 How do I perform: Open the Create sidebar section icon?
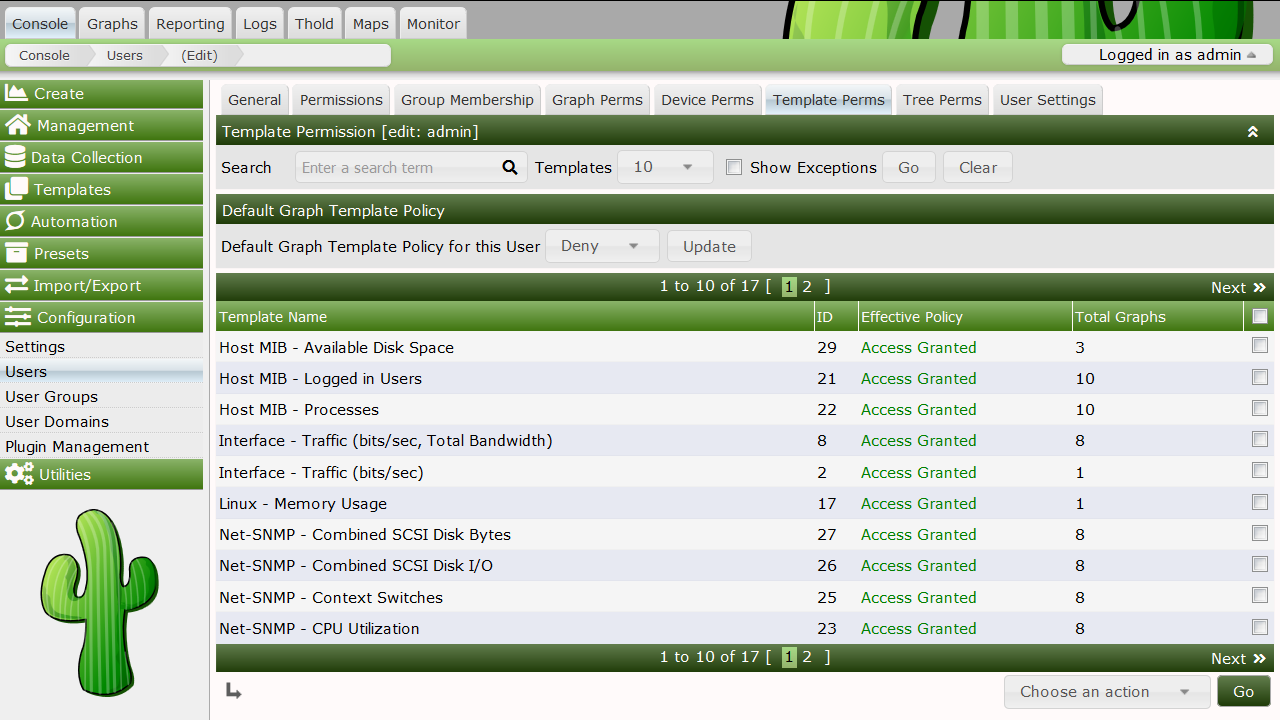[18, 93]
